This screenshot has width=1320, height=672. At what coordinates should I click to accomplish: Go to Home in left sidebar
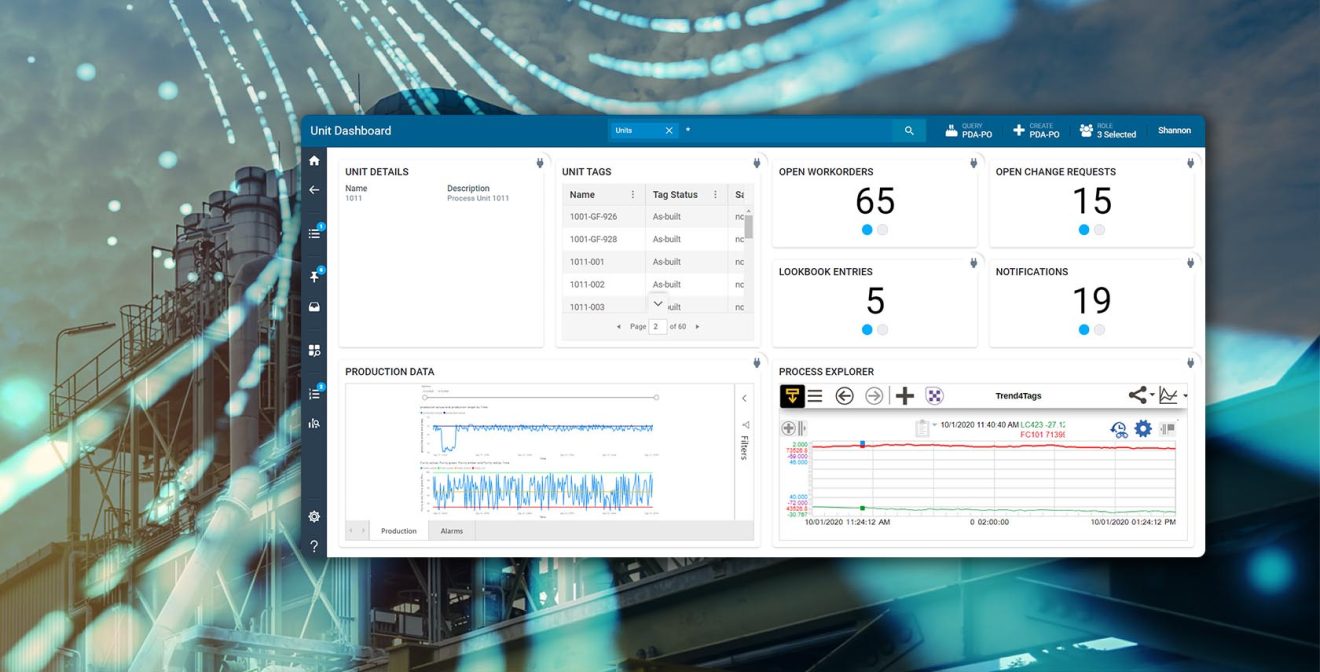314,161
